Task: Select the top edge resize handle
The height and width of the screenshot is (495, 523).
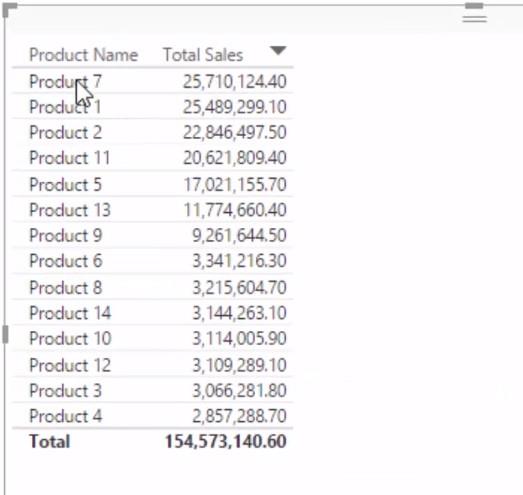Action: [x=474, y=6]
